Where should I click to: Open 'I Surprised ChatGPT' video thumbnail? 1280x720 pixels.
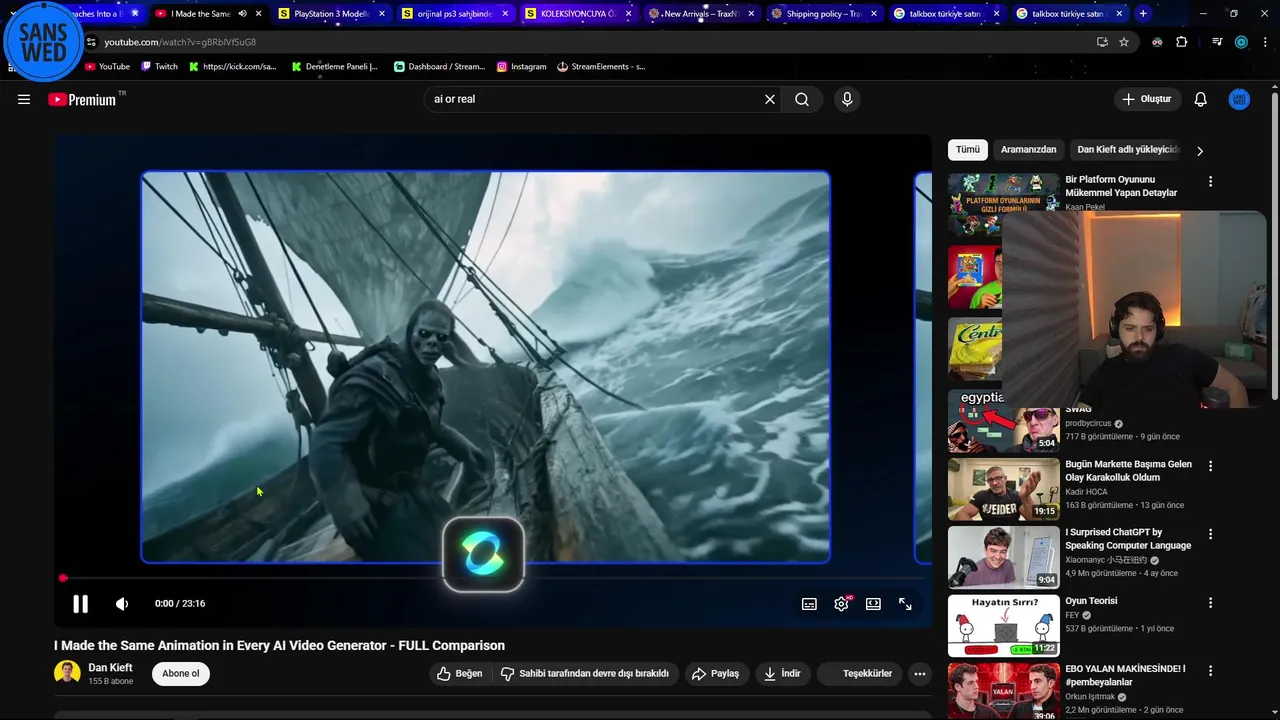coord(1003,557)
